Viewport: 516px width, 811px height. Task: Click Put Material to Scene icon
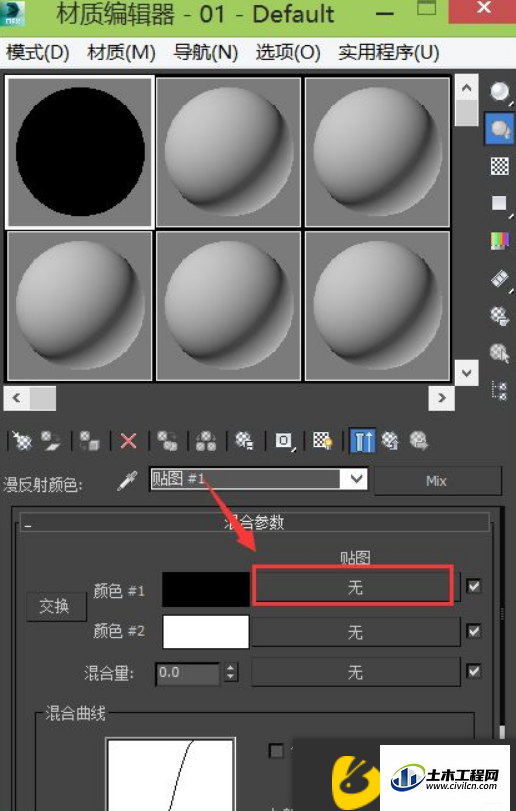coord(51,441)
